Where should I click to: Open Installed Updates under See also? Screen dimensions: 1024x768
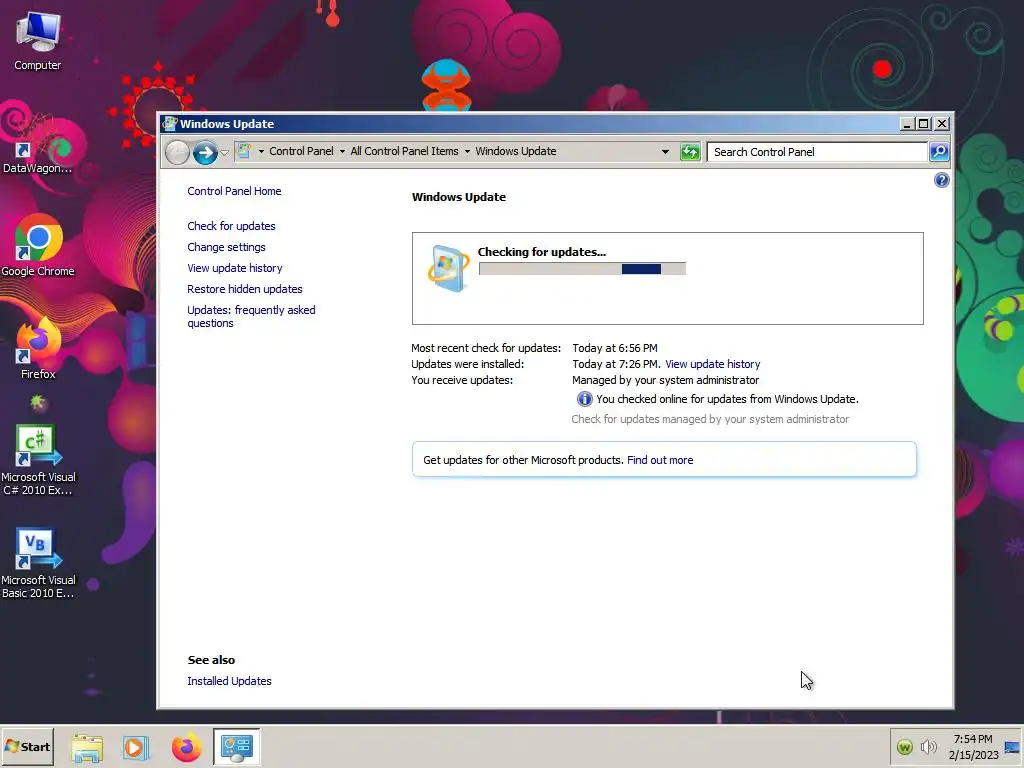[x=229, y=680]
